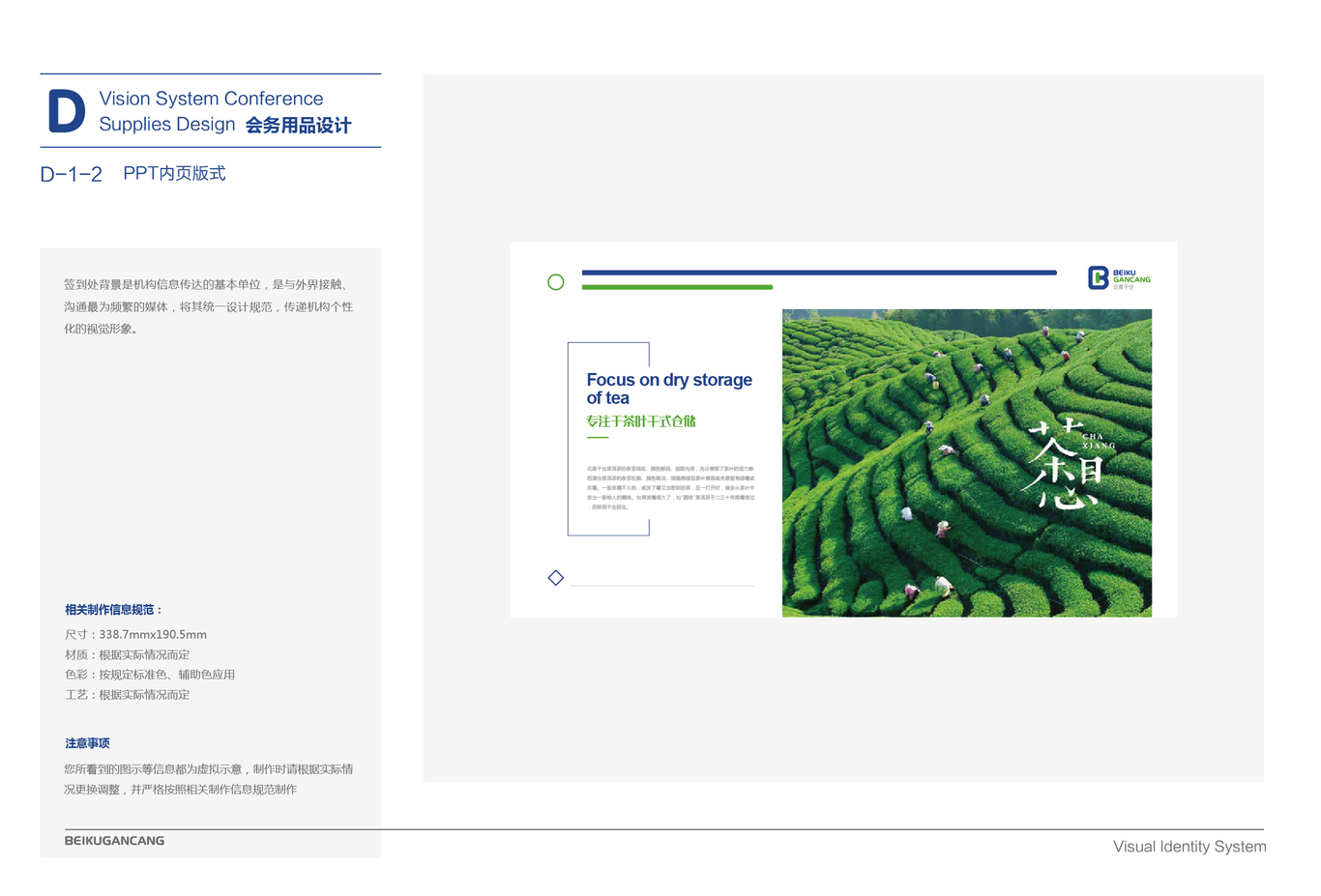The image size is (1321, 896).
Task: Click the 'CHA XIANG' text on photo
Action: (x=1099, y=441)
